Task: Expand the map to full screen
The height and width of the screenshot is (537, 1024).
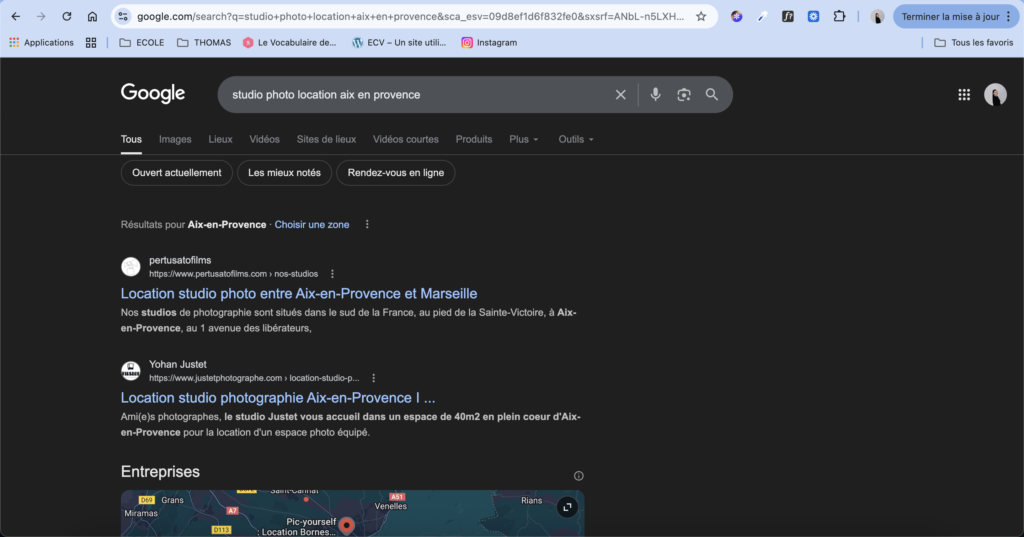Action: point(567,508)
